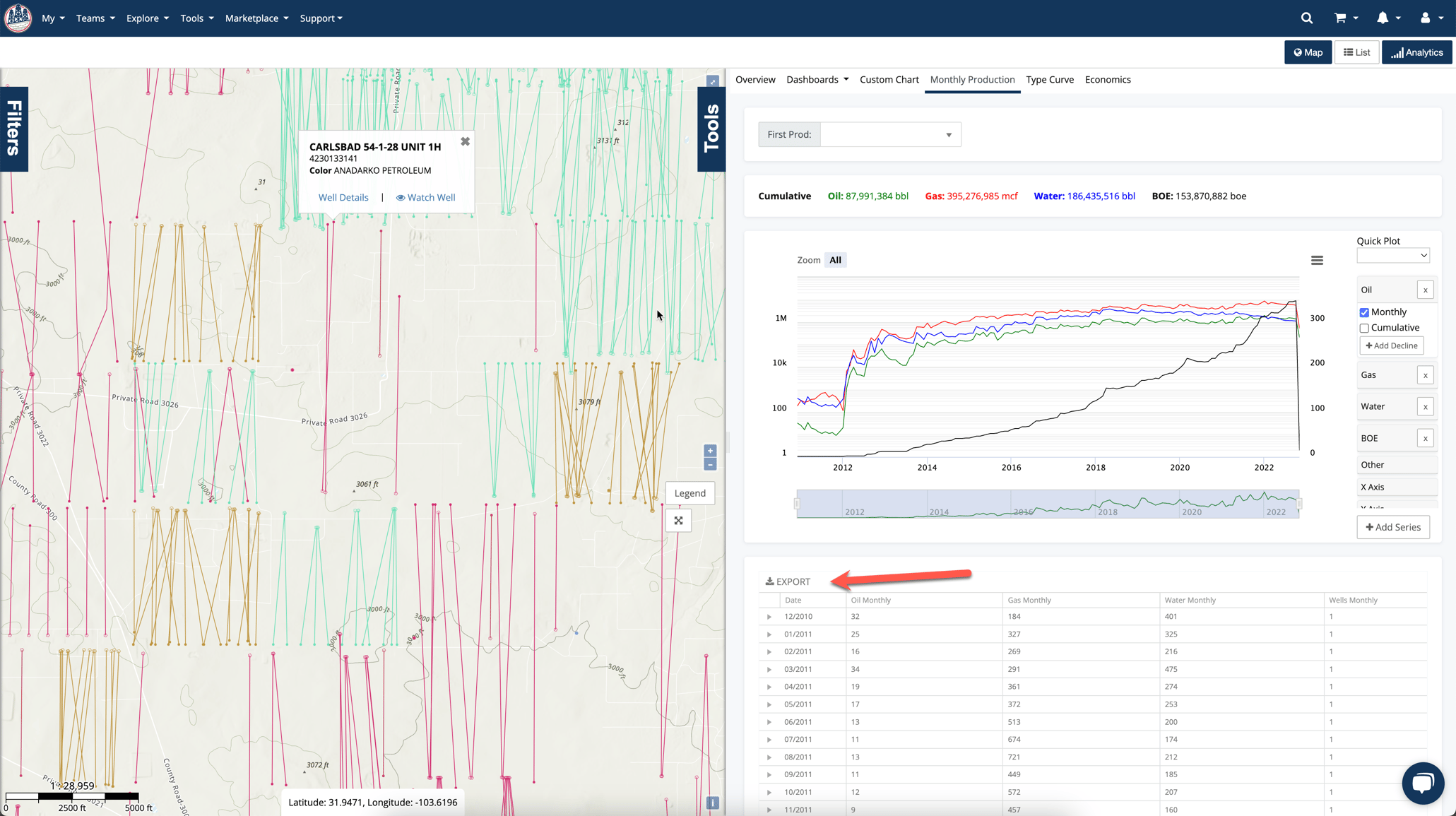
Task: Open the shopping cart icon
Action: pos(1340,18)
